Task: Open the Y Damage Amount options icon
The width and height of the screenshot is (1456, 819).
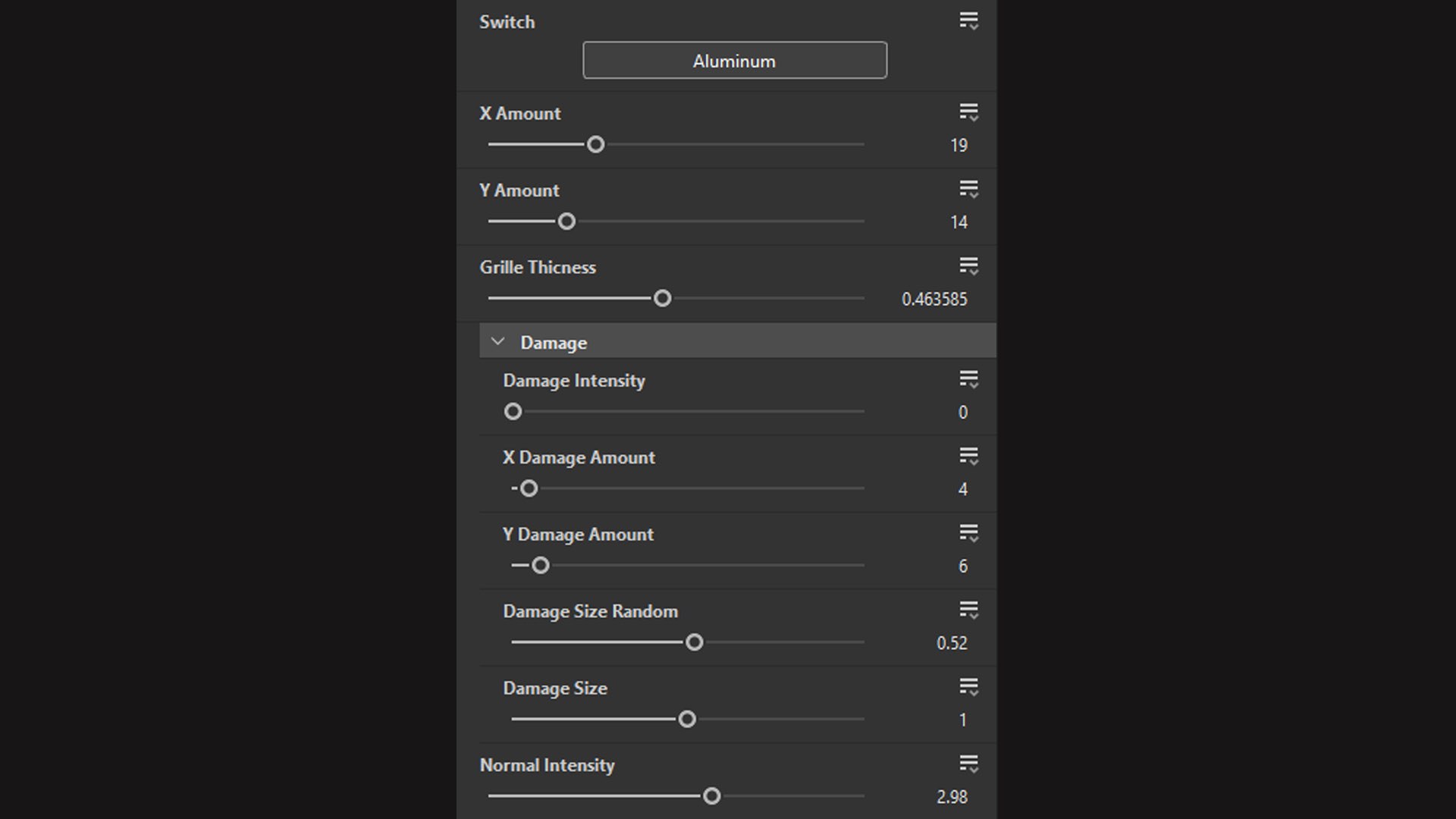Action: (968, 534)
